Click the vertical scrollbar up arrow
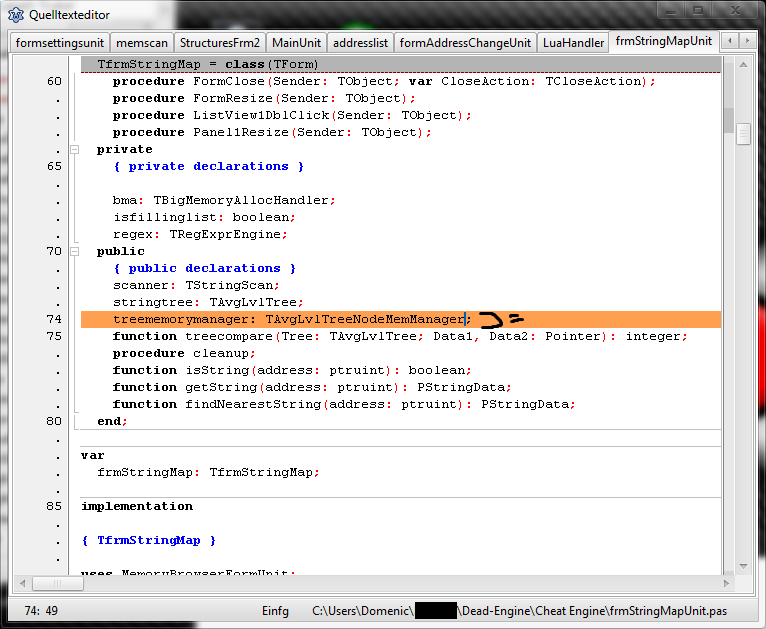The image size is (766, 629). [743, 65]
